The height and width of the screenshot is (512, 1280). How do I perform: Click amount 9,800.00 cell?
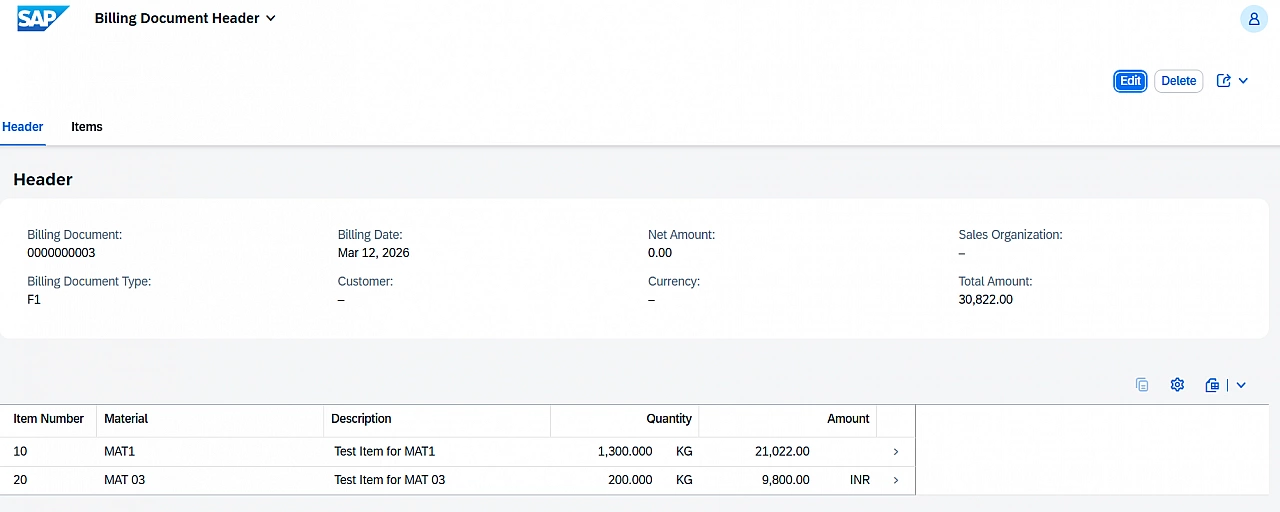click(x=785, y=480)
